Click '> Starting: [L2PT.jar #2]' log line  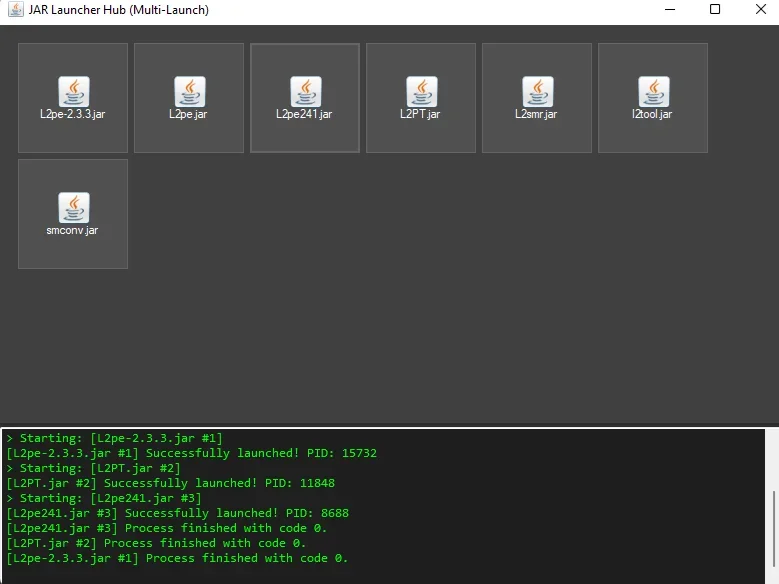(93, 468)
